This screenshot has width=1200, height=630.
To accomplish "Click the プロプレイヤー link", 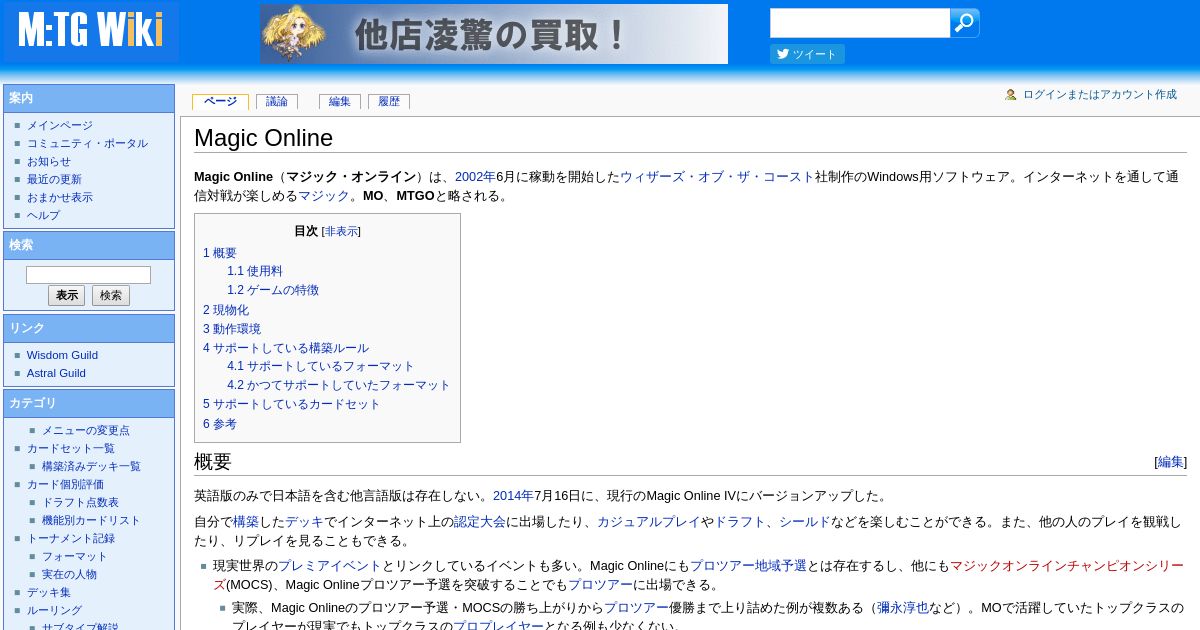I will click(498, 626).
